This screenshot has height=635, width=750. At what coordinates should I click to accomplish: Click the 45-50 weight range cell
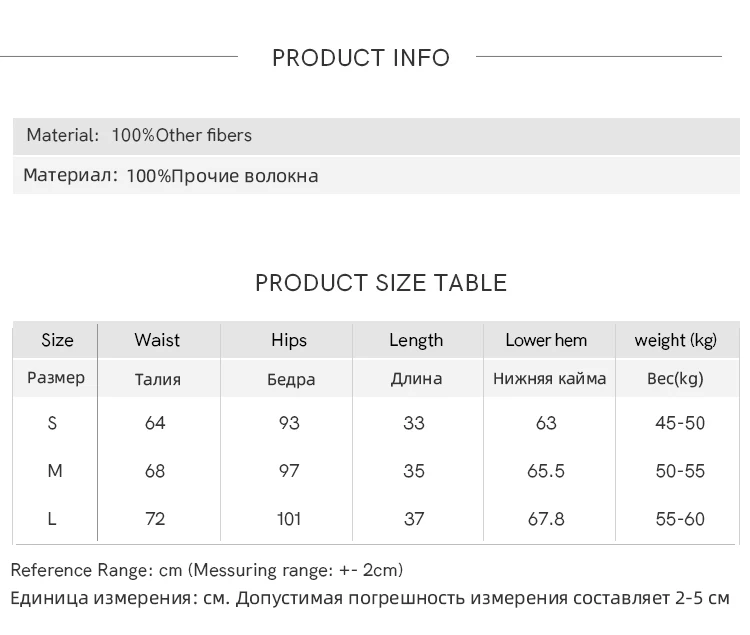point(680,423)
